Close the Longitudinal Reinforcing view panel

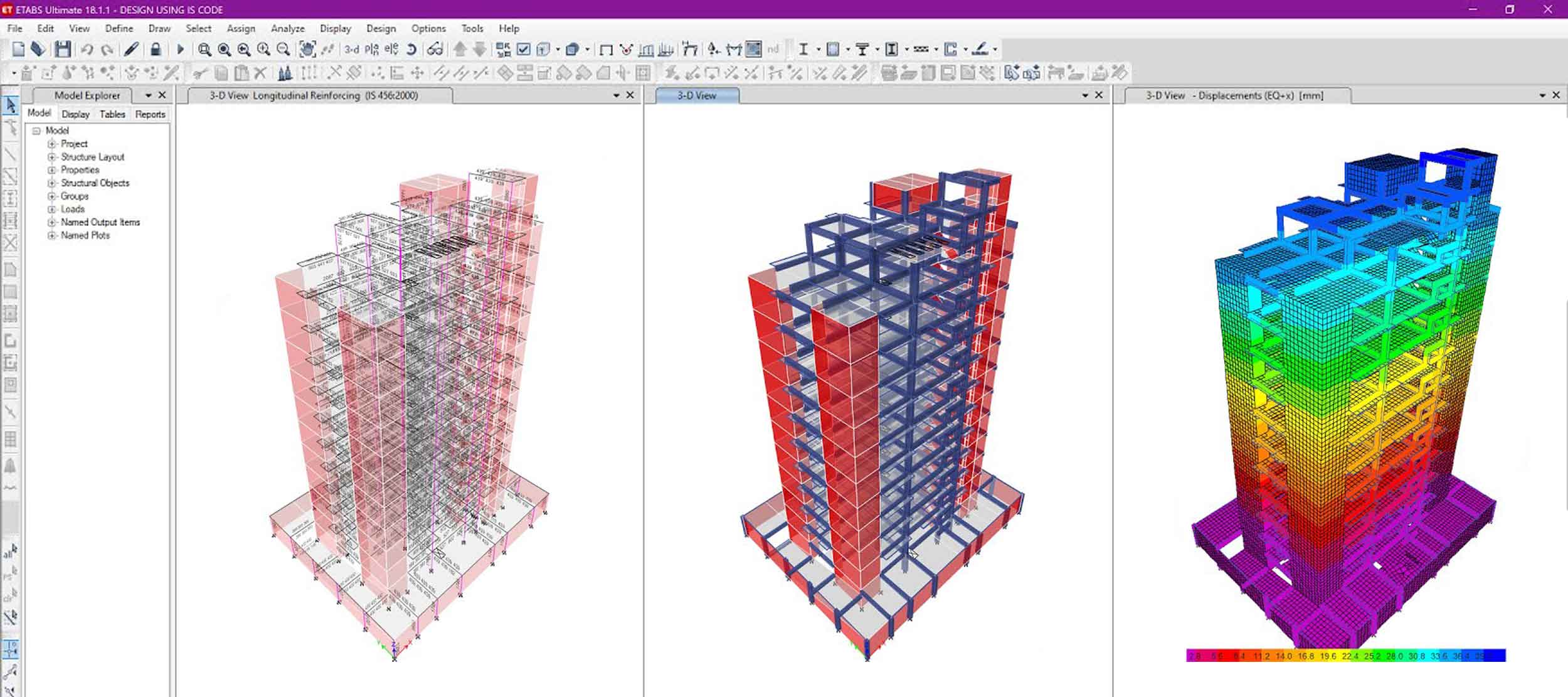[630, 95]
